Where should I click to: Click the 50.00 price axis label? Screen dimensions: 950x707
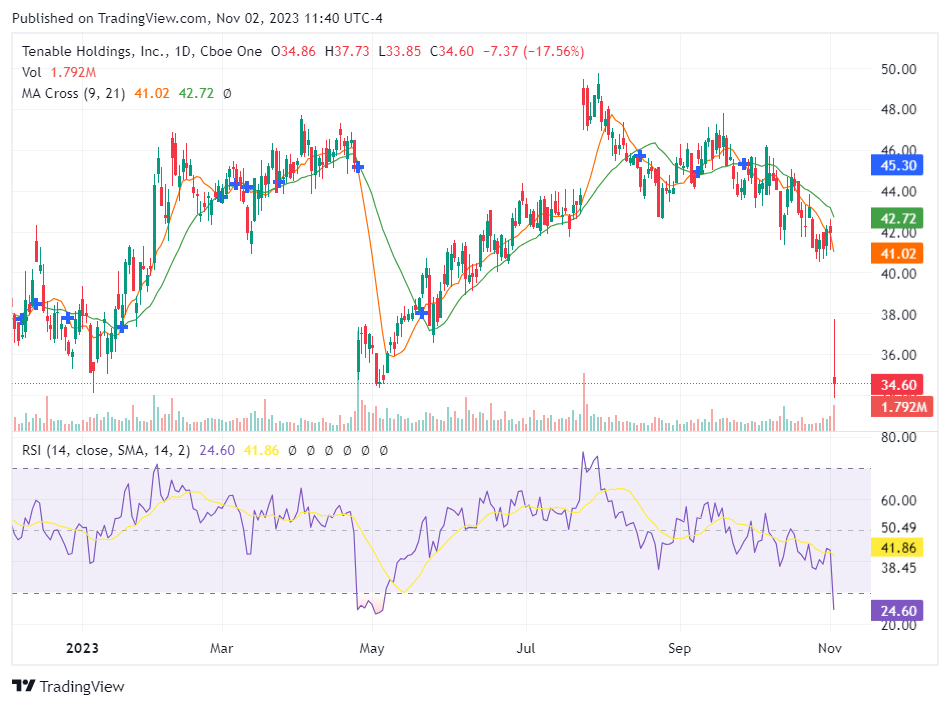pos(899,69)
